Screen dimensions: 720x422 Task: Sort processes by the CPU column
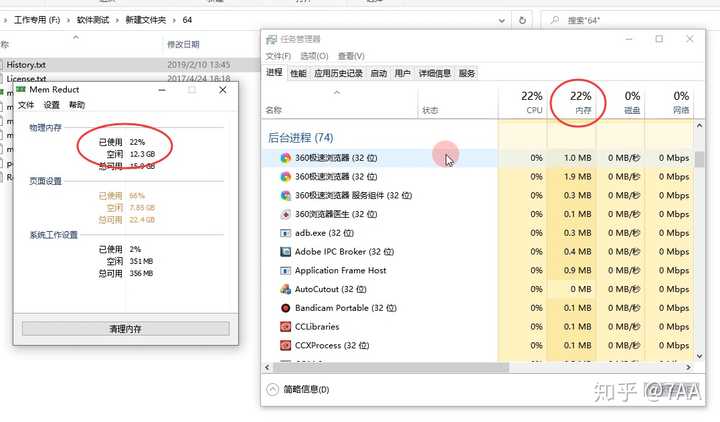tap(523, 102)
